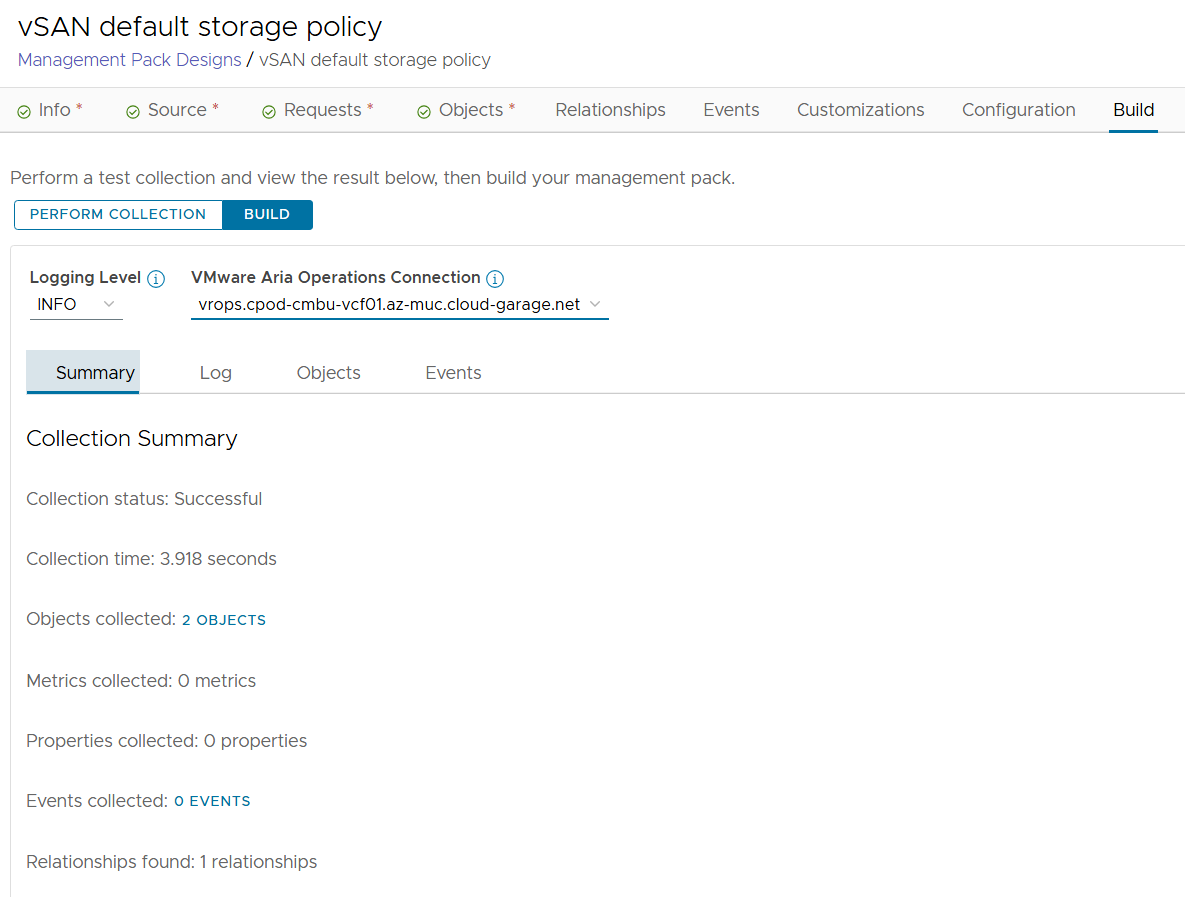The height and width of the screenshot is (897, 1185).
Task: Open the VMware Aria Operations Connection dropdown
Action: (399, 305)
